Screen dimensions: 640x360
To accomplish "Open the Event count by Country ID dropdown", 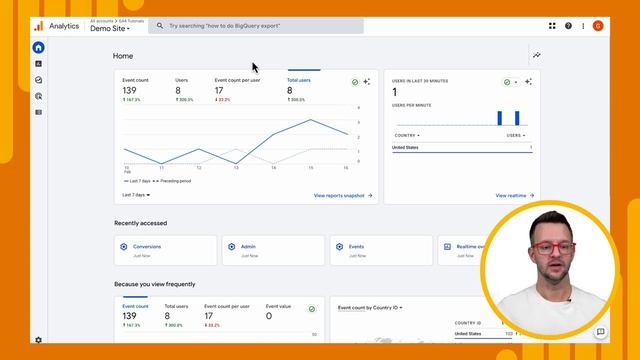I will tap(370, 308).
